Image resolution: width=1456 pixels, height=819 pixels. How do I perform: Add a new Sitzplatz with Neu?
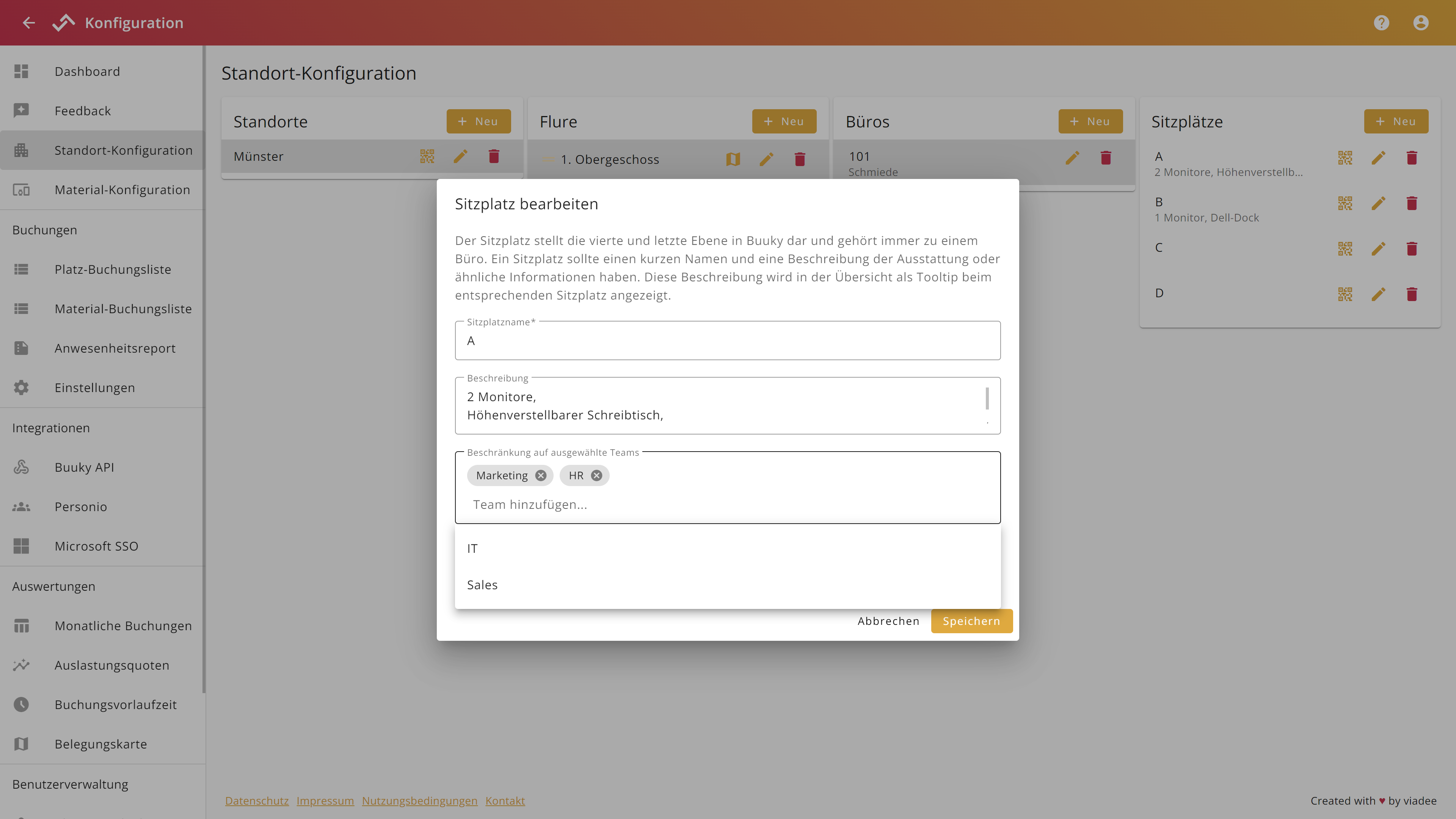(x=1396, y=121)
